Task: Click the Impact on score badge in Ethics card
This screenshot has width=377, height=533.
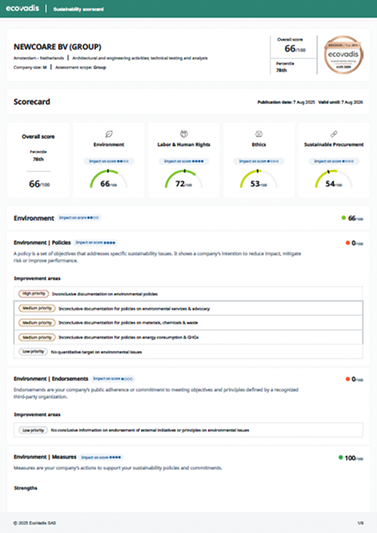Action: tap(259, 161)
